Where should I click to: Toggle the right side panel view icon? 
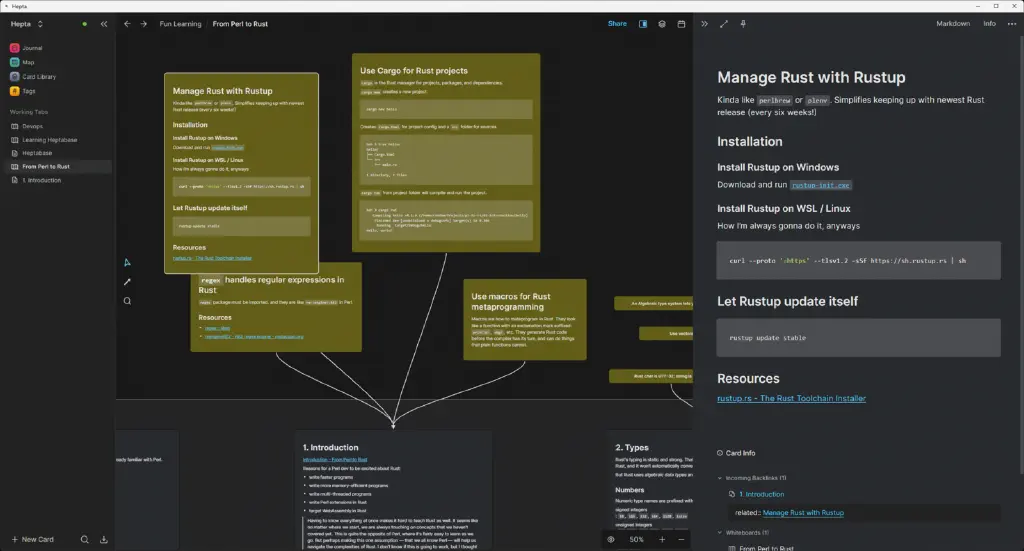643,24
